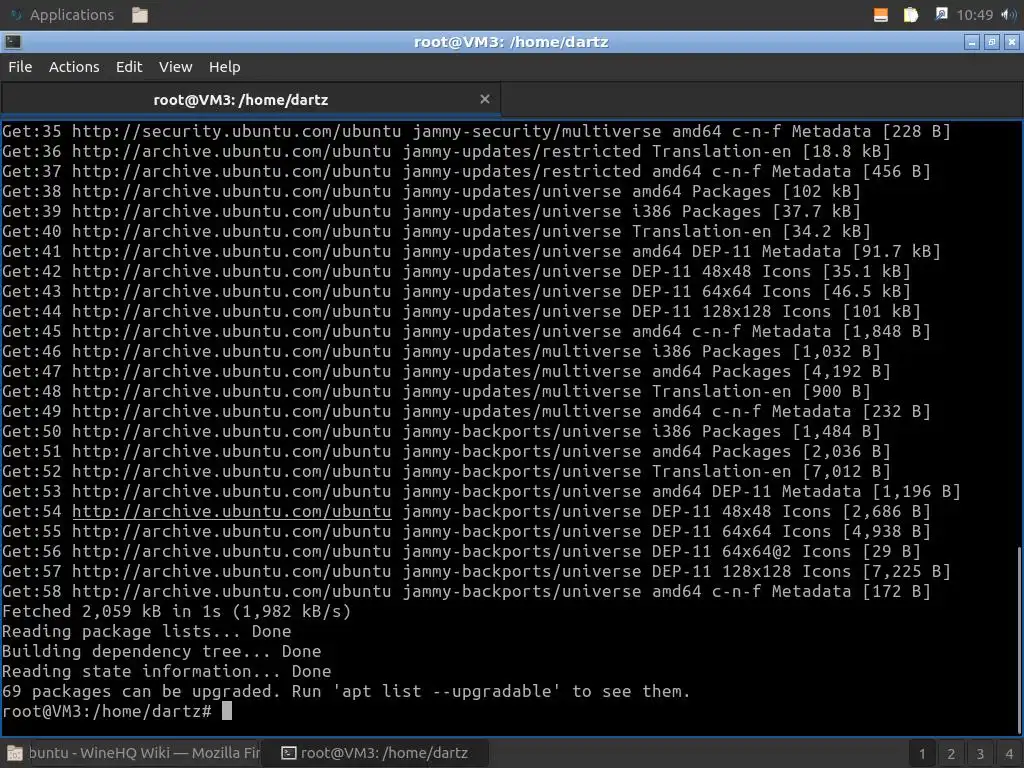Click the 'Get:44' 128x128 Icons line
This screenshot has width=1024, height=768.
pos(461,312)
